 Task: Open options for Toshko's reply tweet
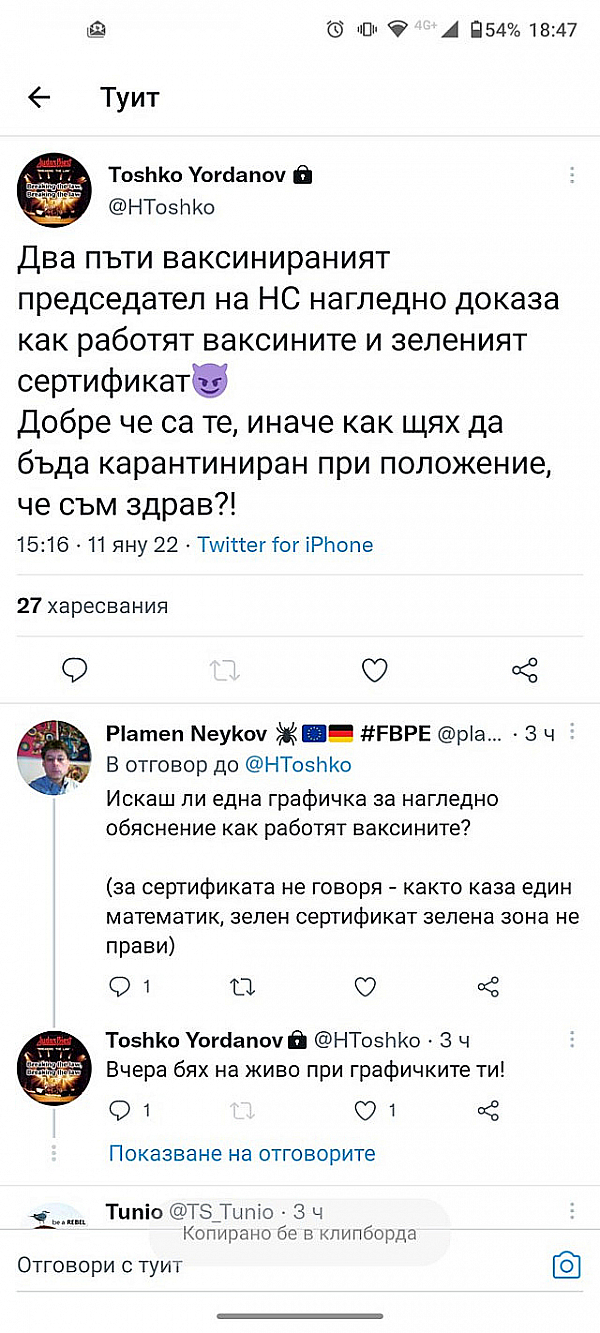(x=572, y=1040)
